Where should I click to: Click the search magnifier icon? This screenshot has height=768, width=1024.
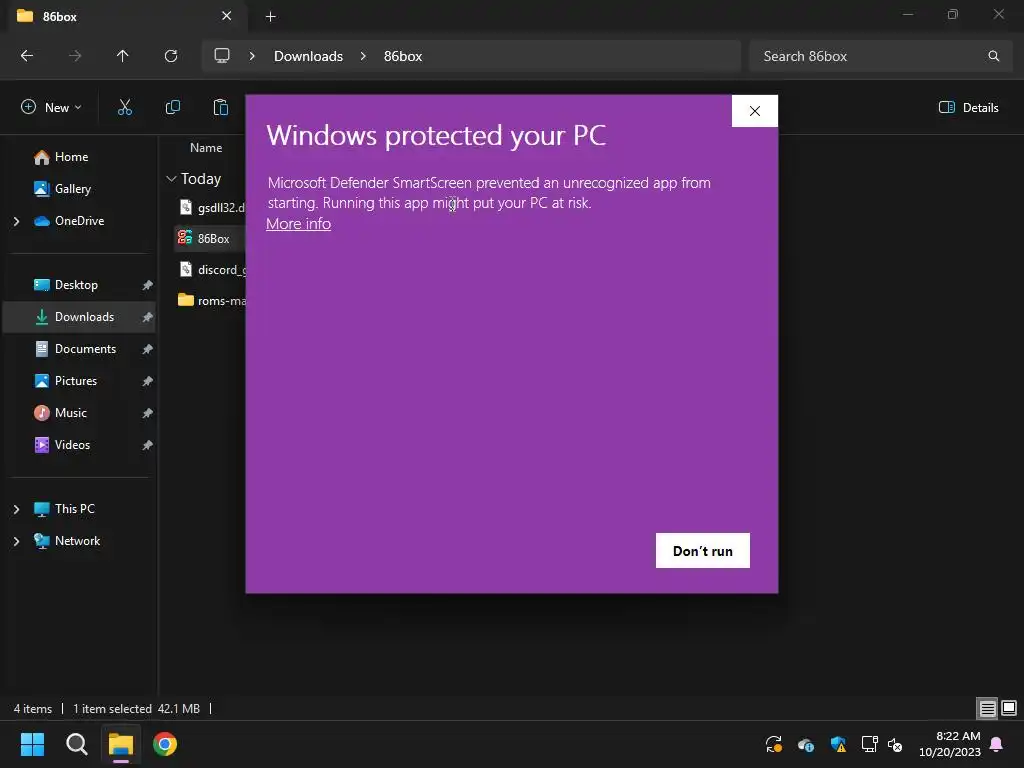(993, 56)
